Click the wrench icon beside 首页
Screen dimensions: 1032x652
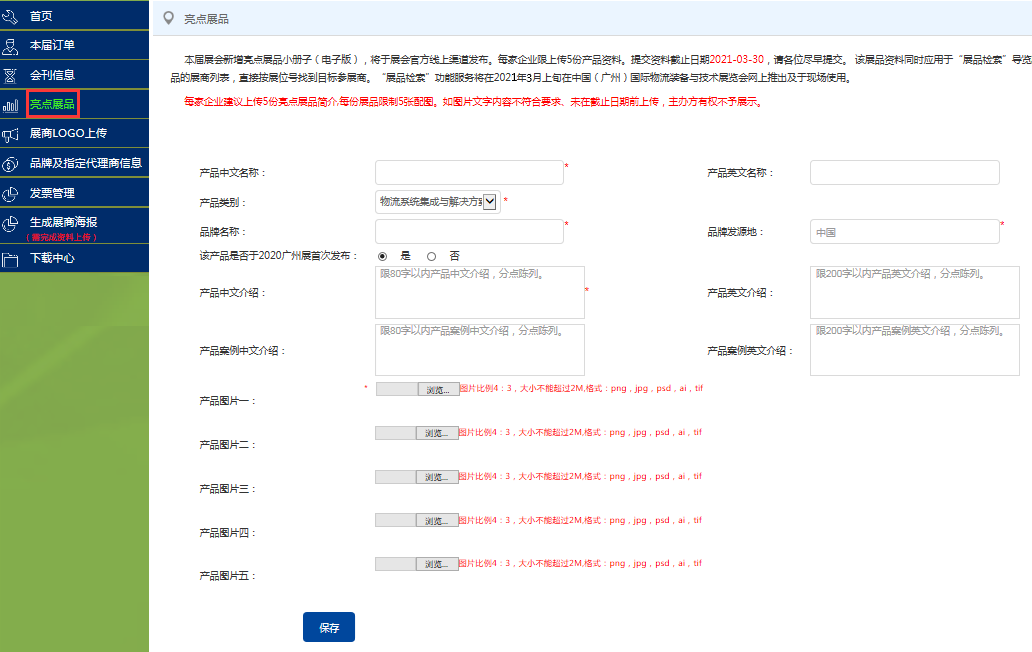pyautogui.click(x=11, y=16)
